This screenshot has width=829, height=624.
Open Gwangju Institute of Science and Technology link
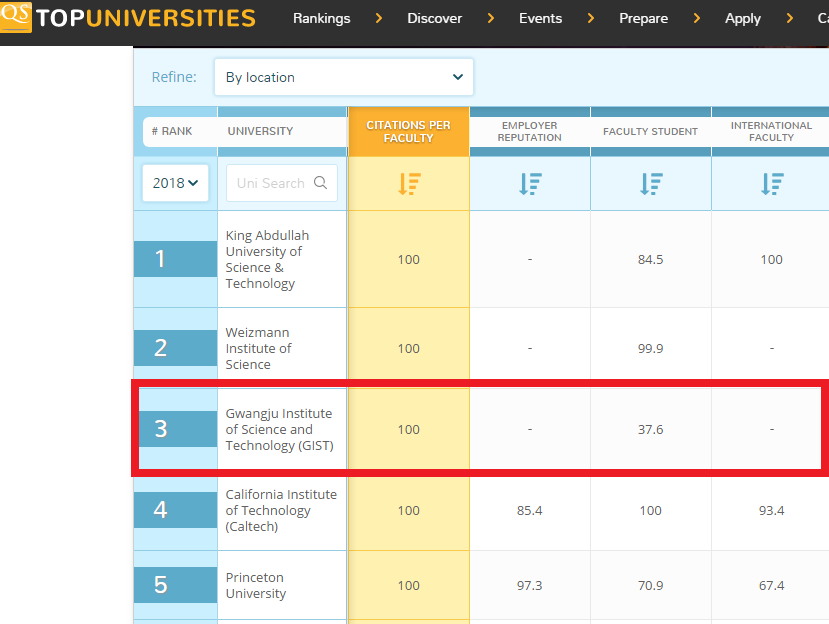(279, 429)
